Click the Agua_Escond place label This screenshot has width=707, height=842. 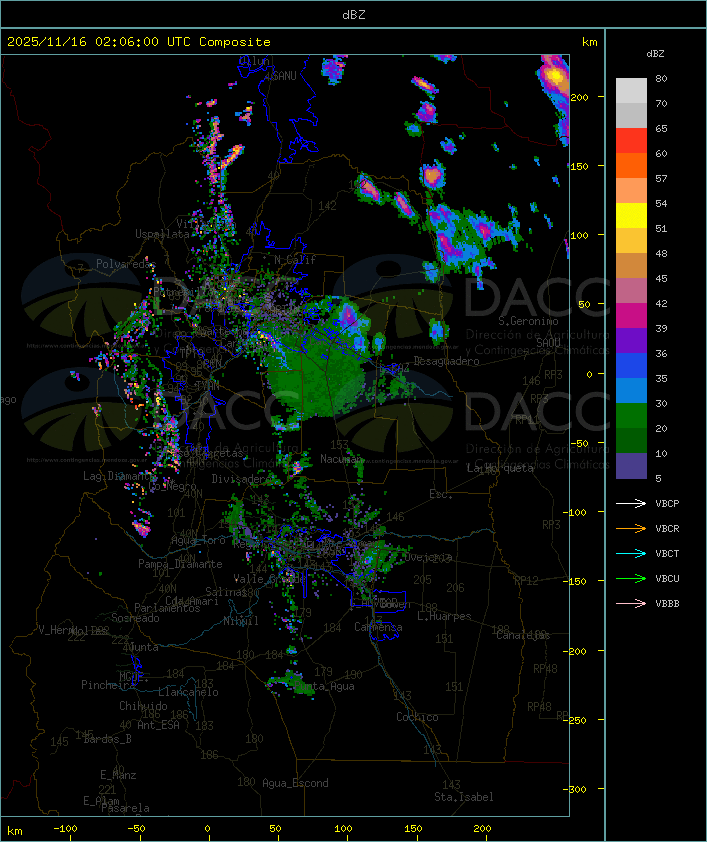pyautogui.click(x=295, y=783)
